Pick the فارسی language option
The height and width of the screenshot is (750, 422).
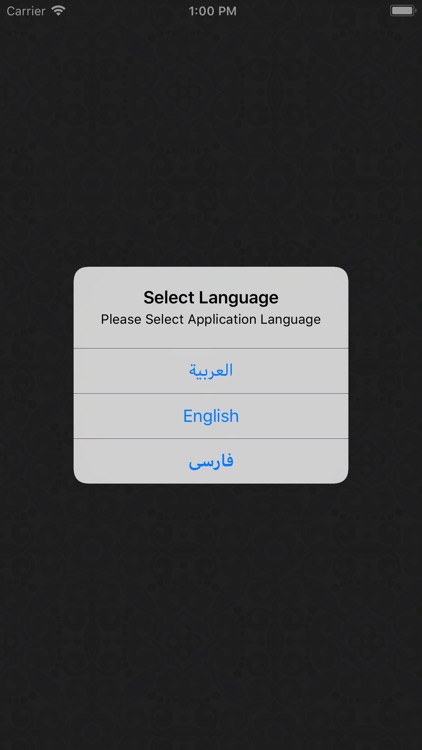(211, 461)
